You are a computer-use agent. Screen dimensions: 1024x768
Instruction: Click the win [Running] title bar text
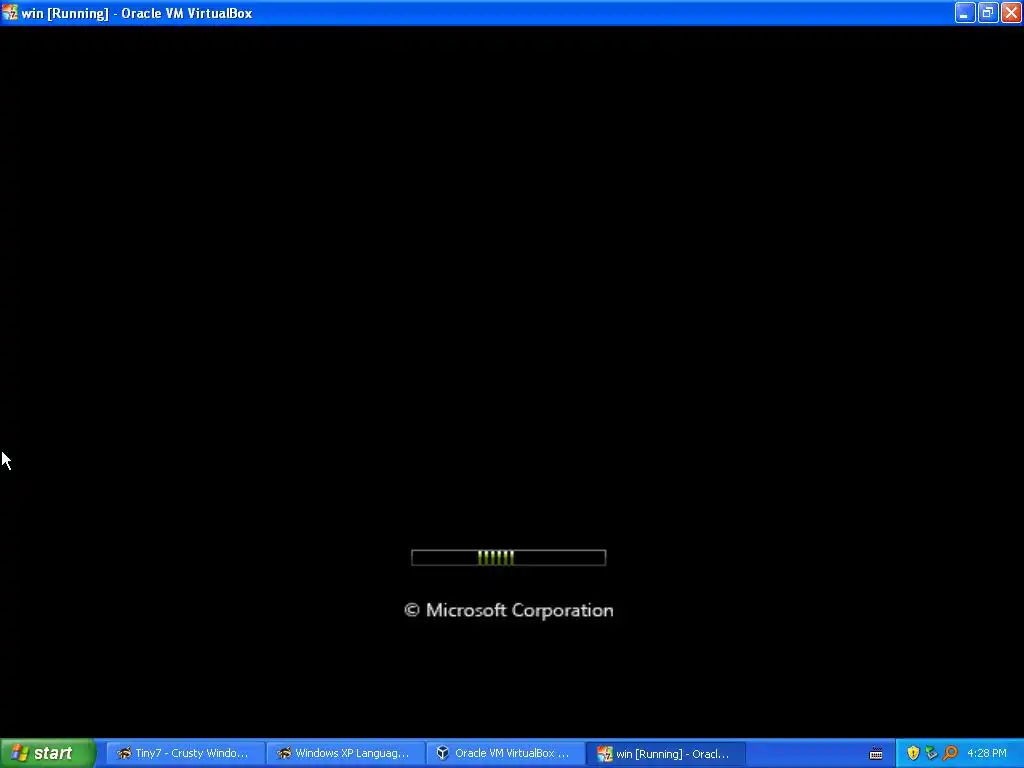pos(136,13)
